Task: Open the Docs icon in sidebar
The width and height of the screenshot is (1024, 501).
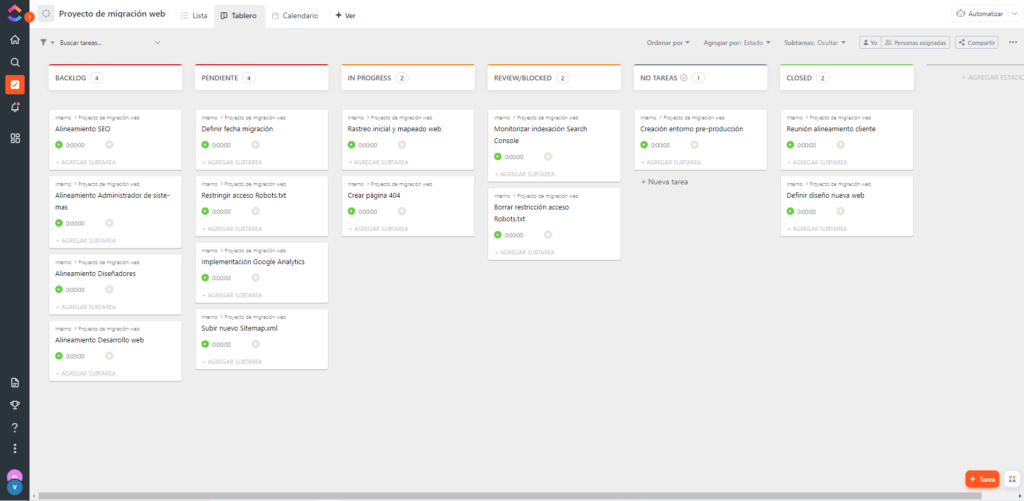Action: (x=15, y=383)
